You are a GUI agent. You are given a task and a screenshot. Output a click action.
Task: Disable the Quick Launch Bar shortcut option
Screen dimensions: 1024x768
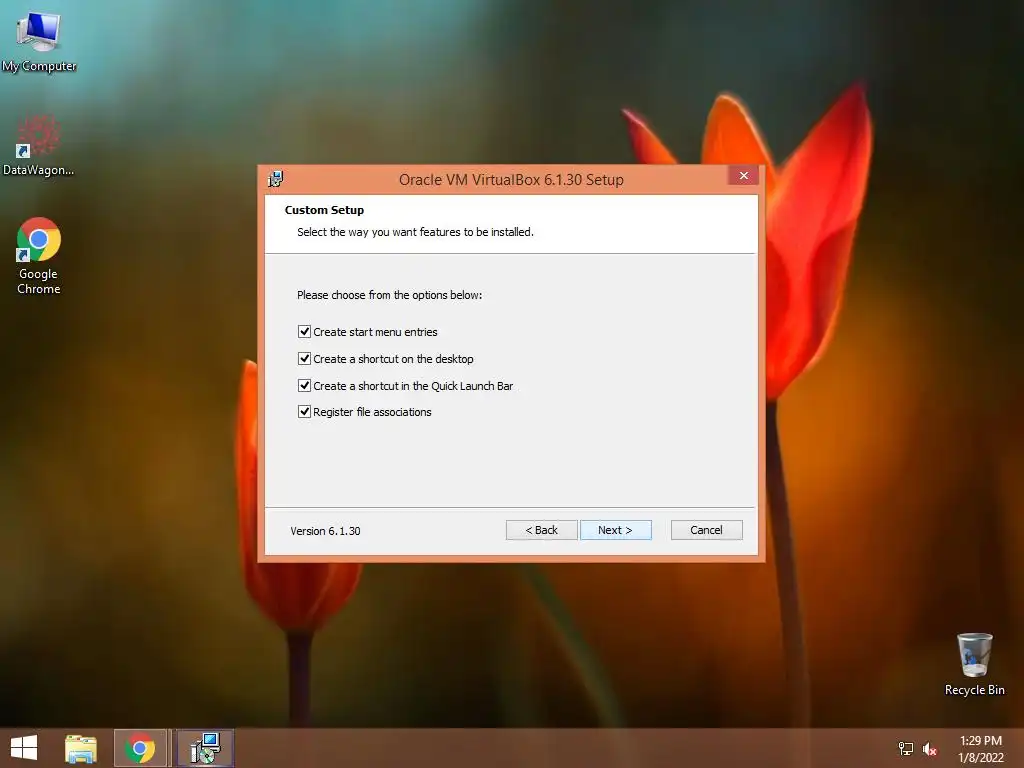point(304,385)
